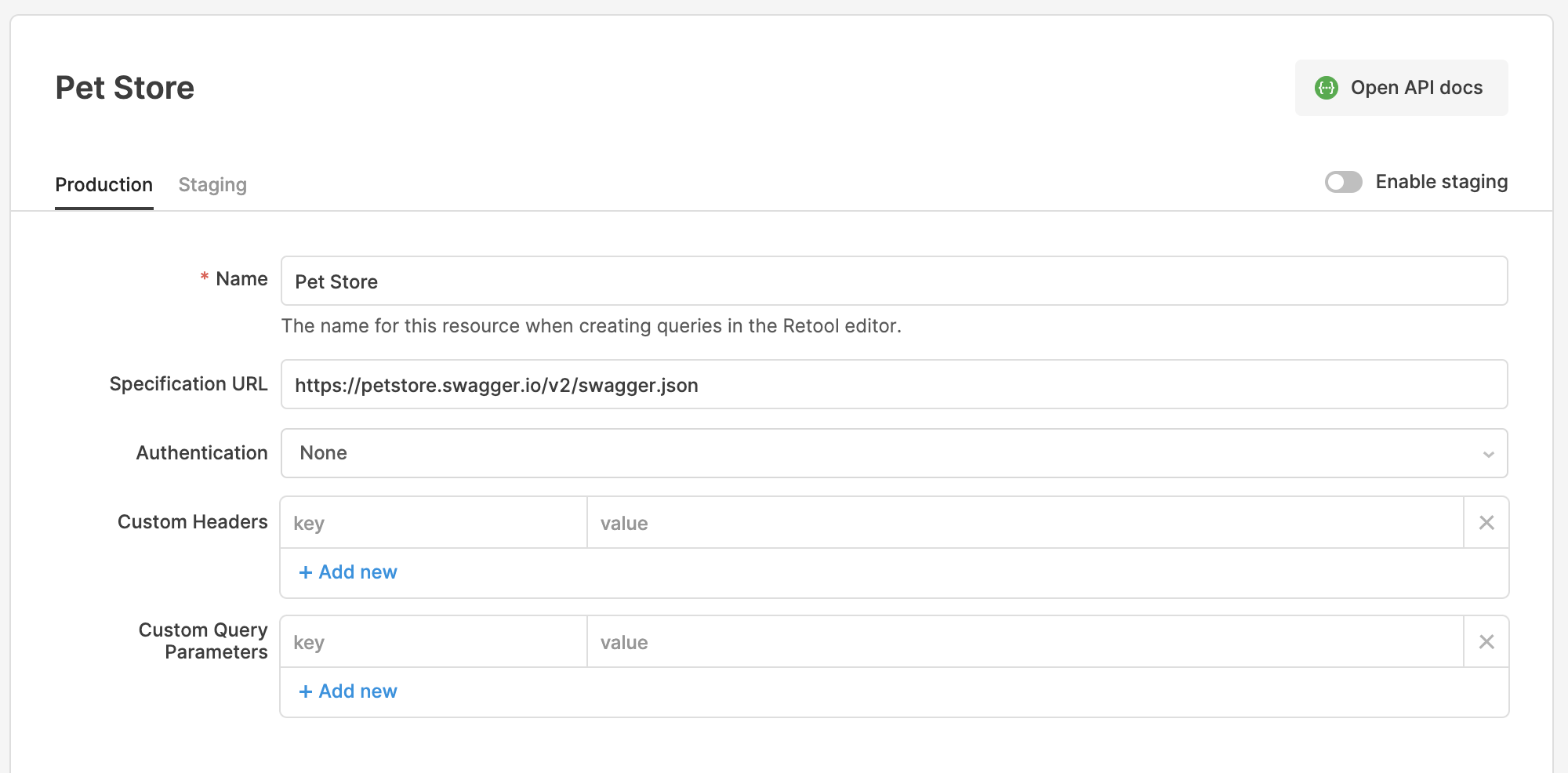Click the Pet Store page heading
1568x773 pixels.
[125, 88]
